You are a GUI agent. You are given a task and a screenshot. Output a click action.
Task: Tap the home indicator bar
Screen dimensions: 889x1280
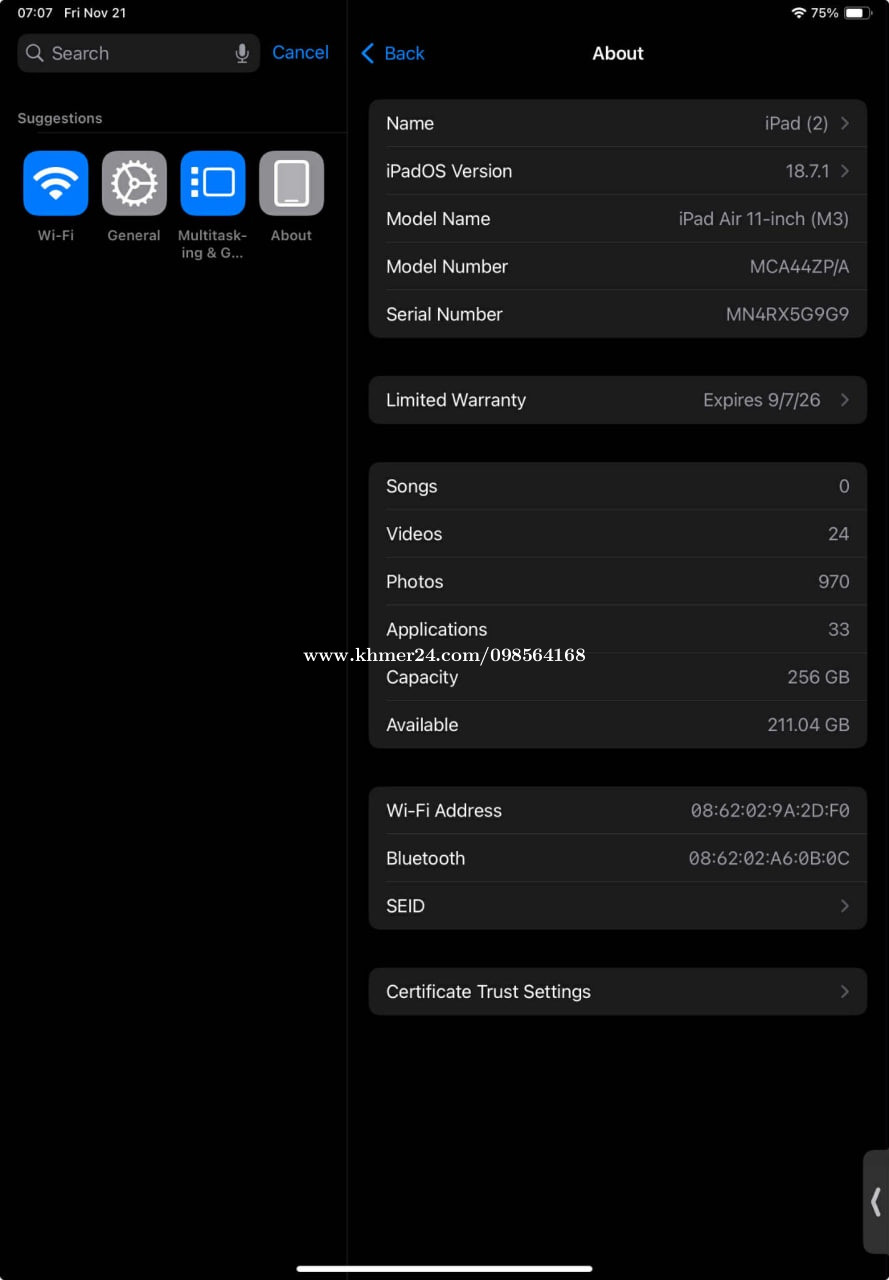point(444,1269)
